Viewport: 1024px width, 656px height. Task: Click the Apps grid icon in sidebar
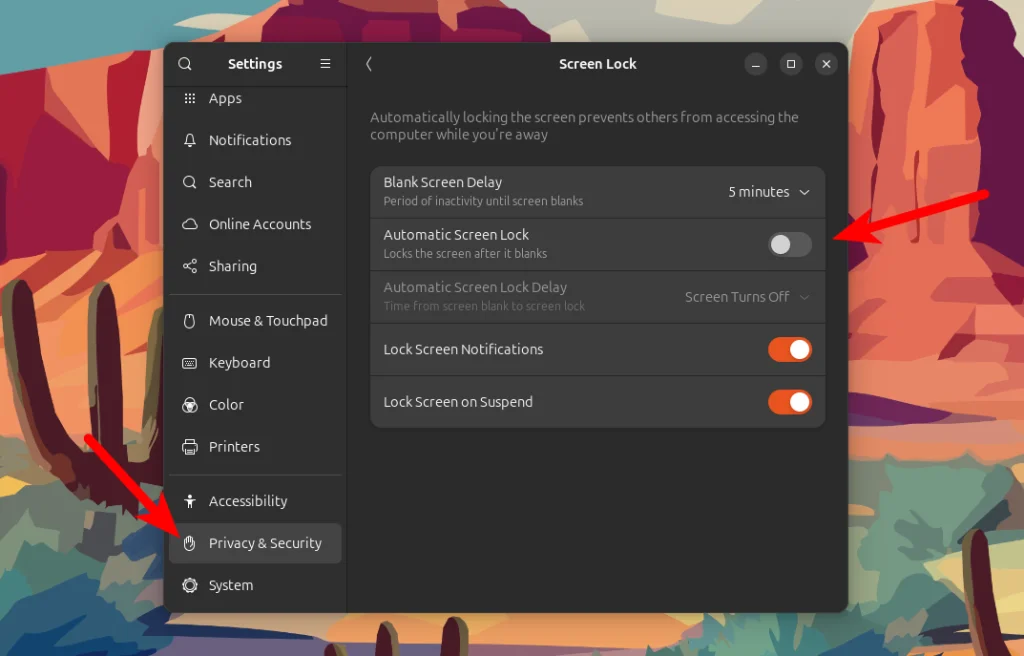tap(190, 98)
